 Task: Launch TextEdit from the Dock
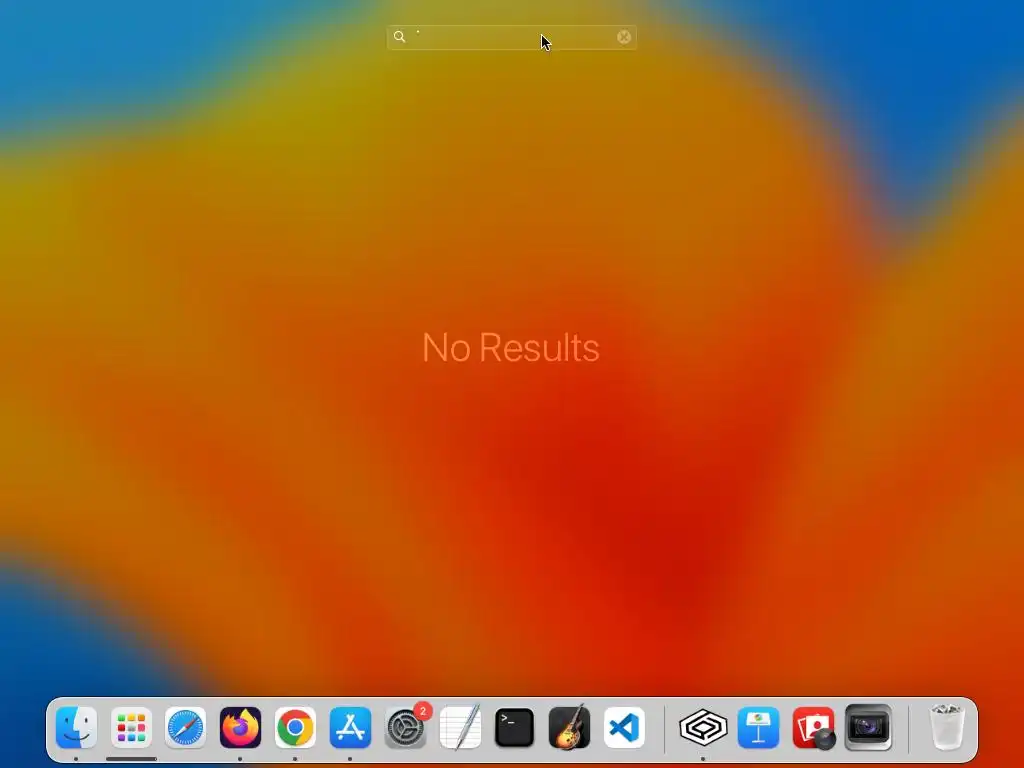coord(460,727)
